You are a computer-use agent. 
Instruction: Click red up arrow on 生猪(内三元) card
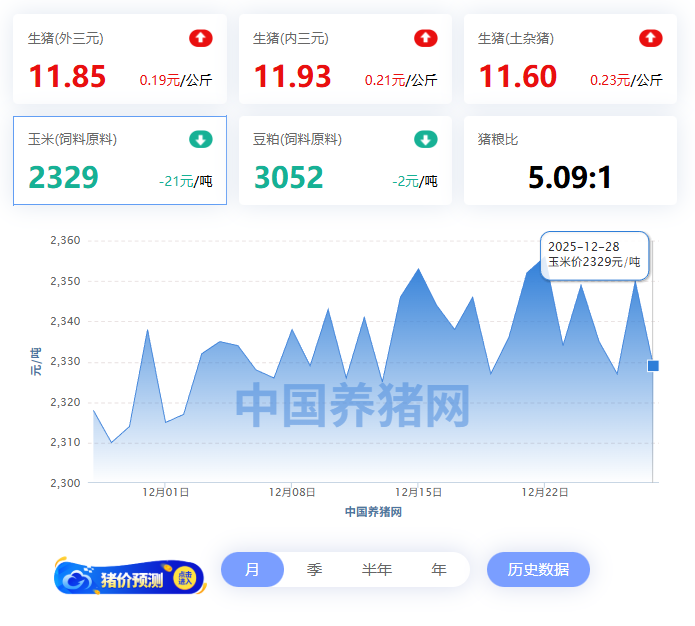pos(426,38)
